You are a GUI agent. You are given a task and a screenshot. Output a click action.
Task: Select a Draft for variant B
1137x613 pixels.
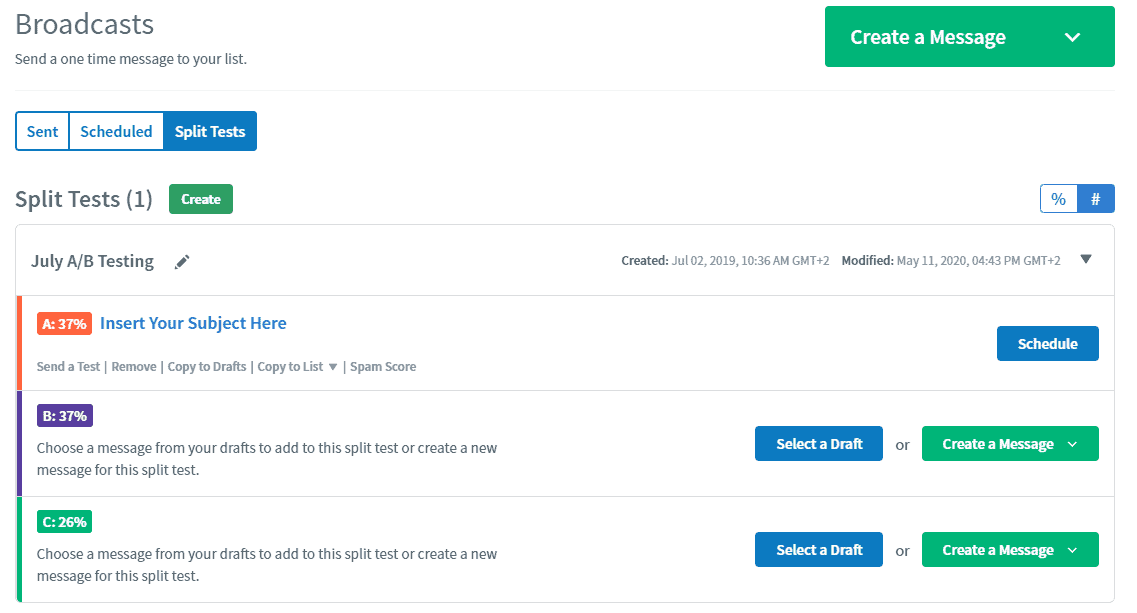point(818,443)
